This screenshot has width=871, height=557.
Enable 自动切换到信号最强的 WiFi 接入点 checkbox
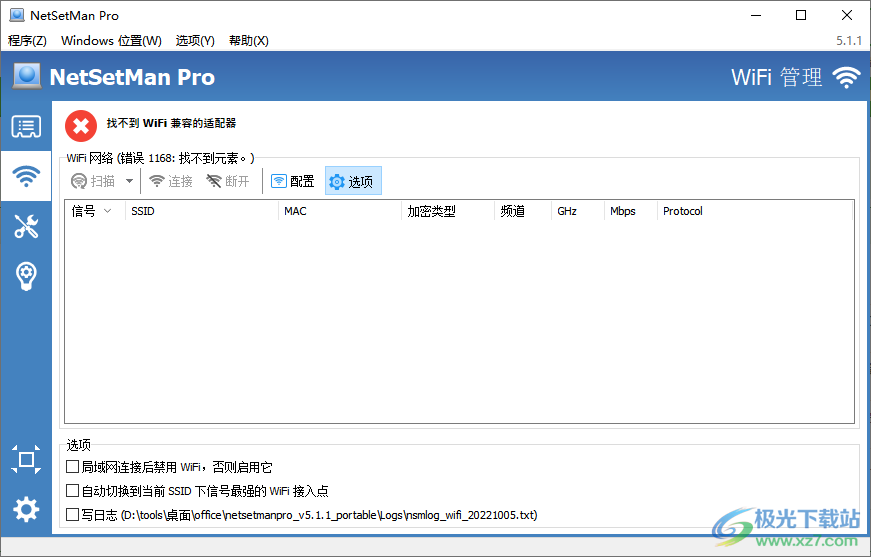pyautogui.click(x=72, y=490)
